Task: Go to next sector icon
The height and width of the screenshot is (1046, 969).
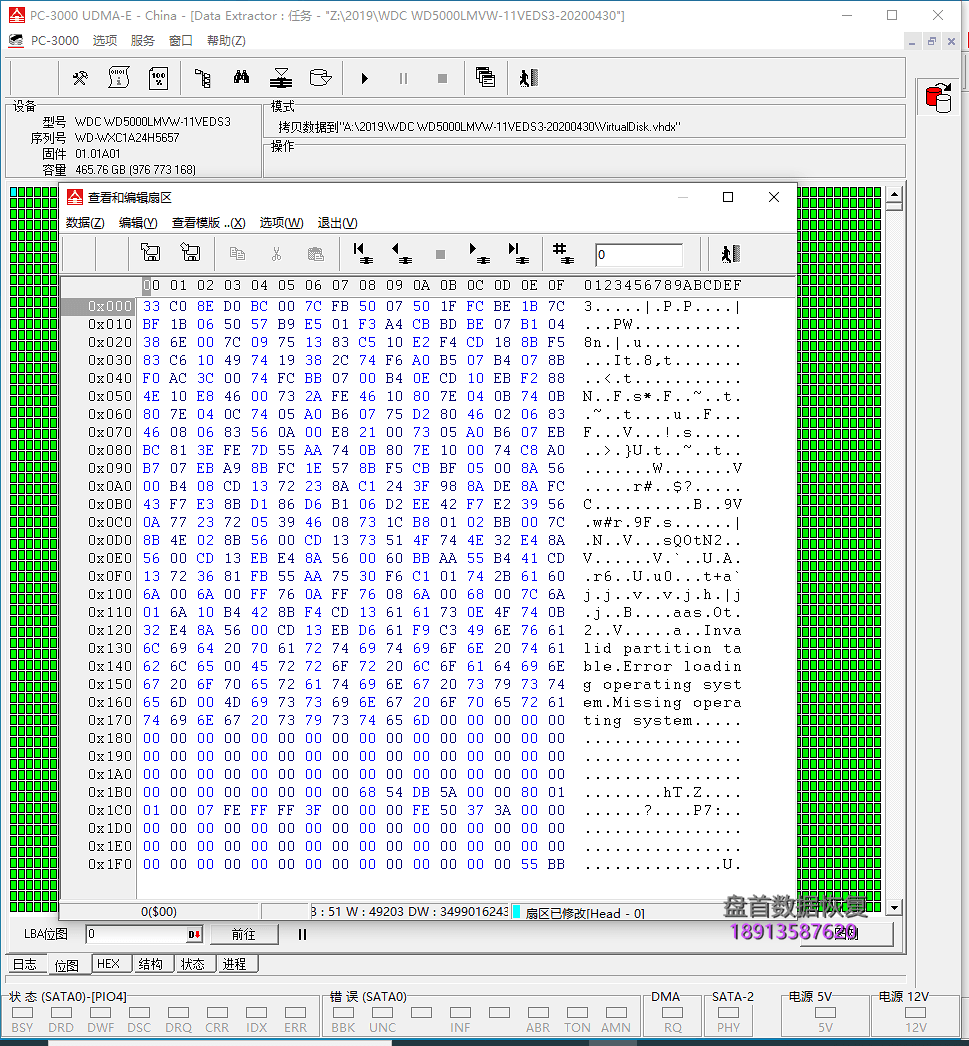Action: (479, 253)
